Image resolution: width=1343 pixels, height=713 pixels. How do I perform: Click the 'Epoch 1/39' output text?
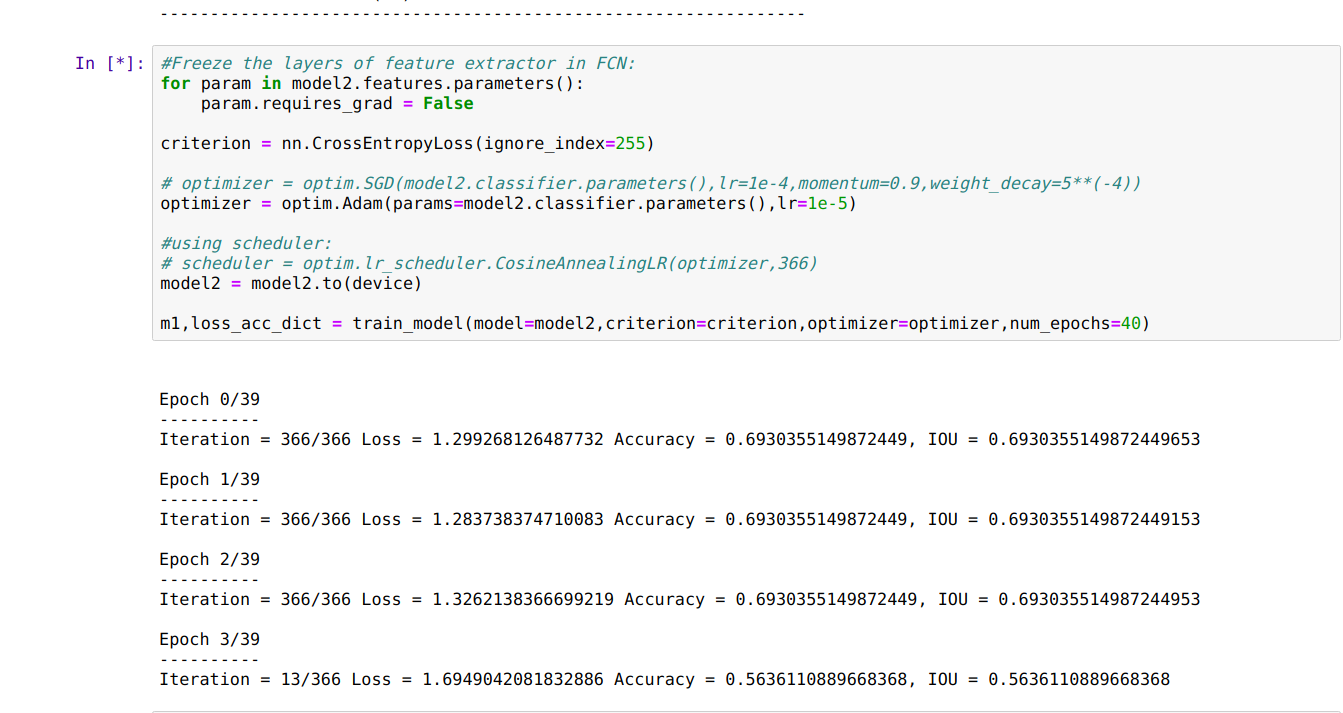tap(210, 479)
